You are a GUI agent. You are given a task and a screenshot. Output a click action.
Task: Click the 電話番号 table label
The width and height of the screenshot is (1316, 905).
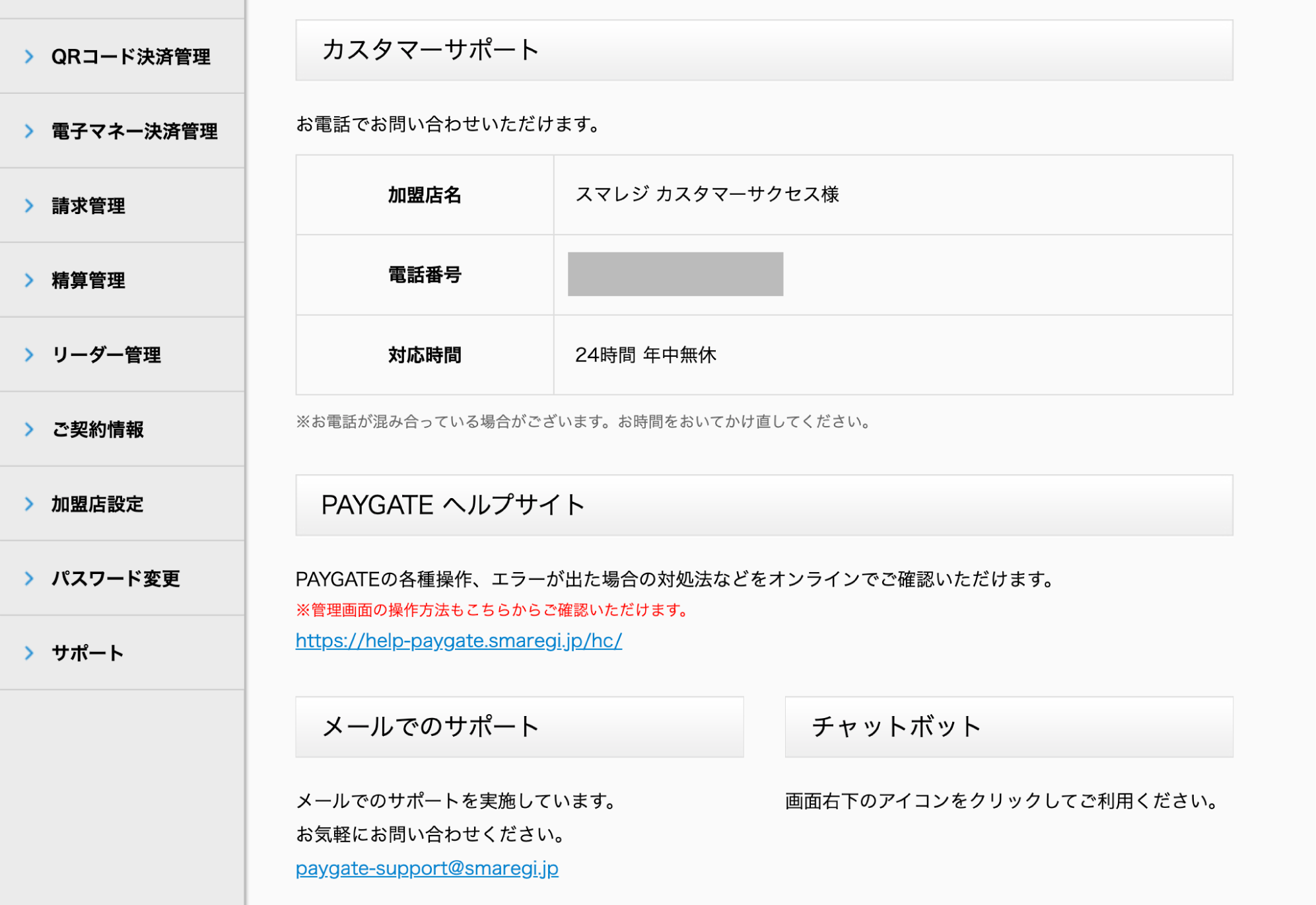click(x=425, y=275)
